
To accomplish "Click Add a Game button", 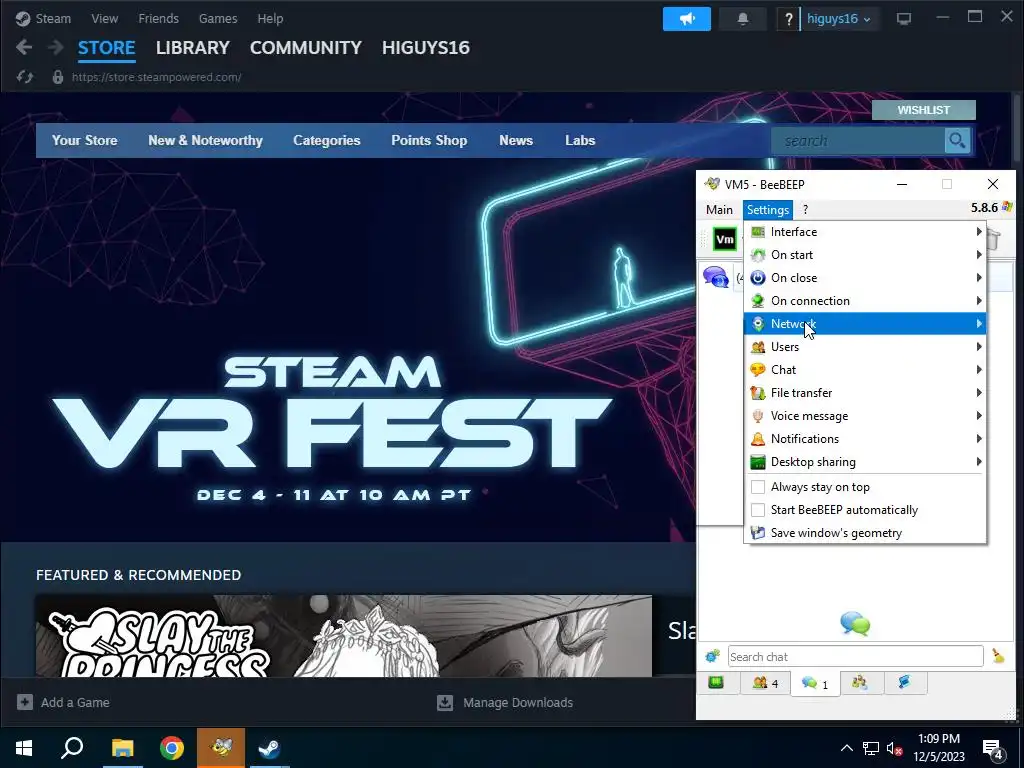I will (63, 703).
